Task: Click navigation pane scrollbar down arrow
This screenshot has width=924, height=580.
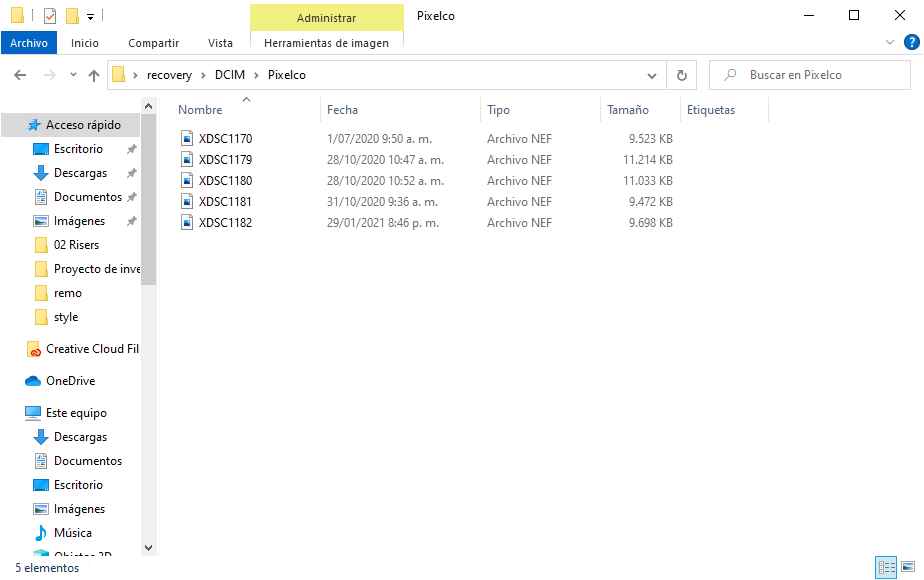Action: (148, 548)
